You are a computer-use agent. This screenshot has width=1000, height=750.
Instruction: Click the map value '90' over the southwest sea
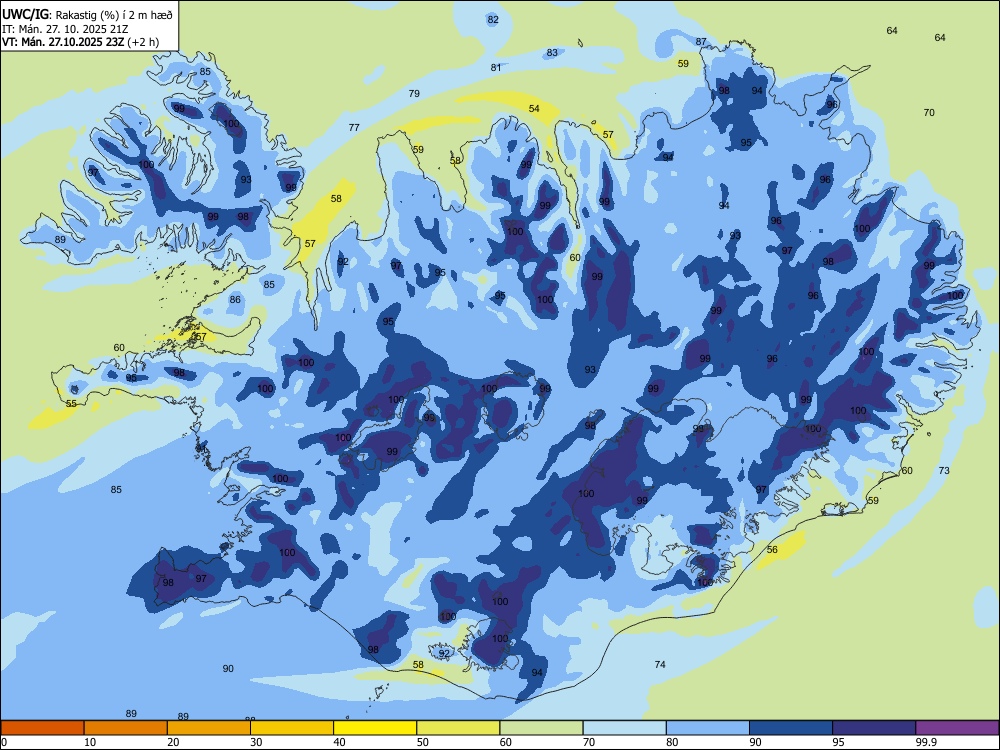[228, 669]
